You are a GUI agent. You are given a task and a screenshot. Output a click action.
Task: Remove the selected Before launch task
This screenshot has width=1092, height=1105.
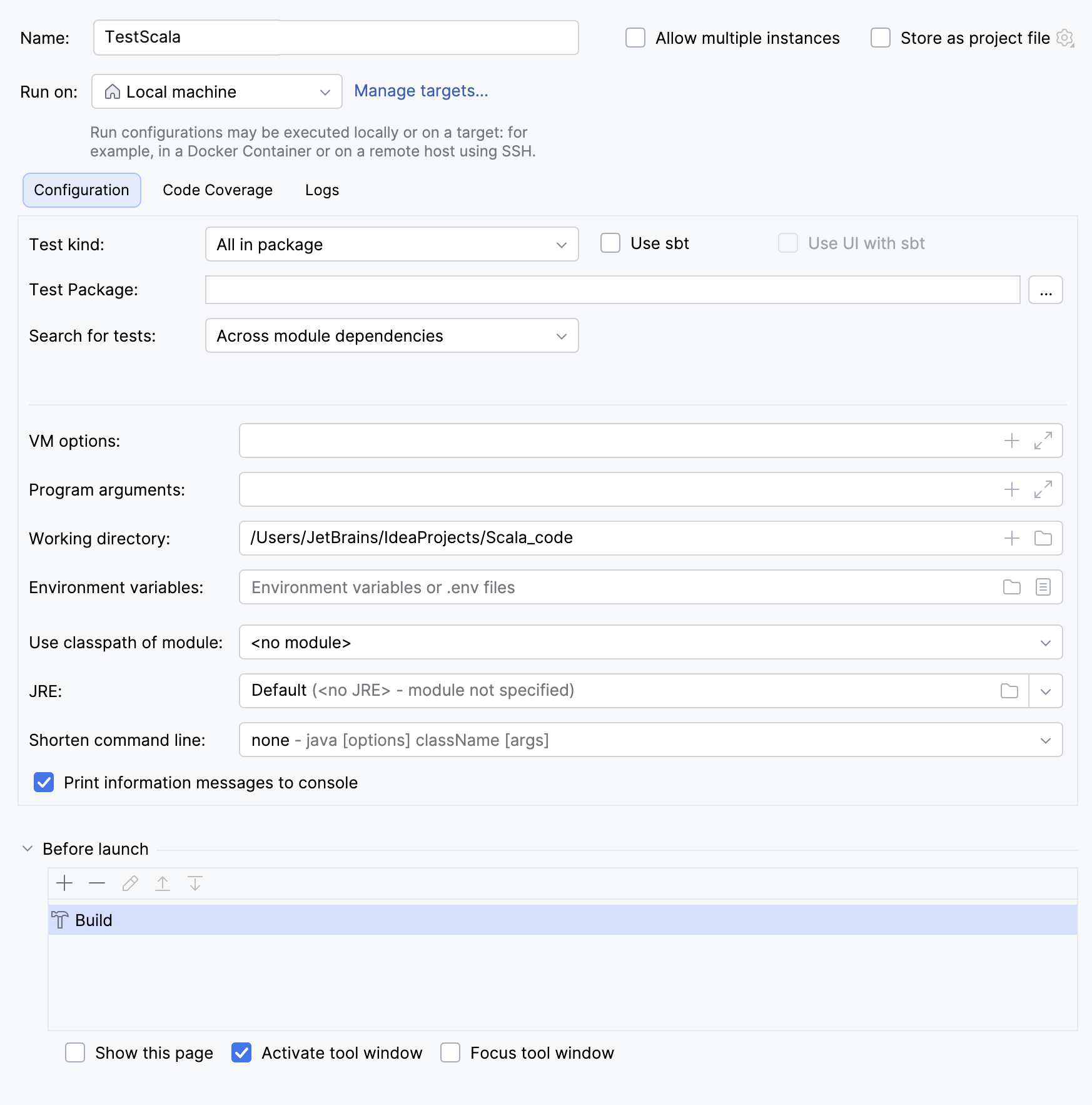(x=97, y=883)
